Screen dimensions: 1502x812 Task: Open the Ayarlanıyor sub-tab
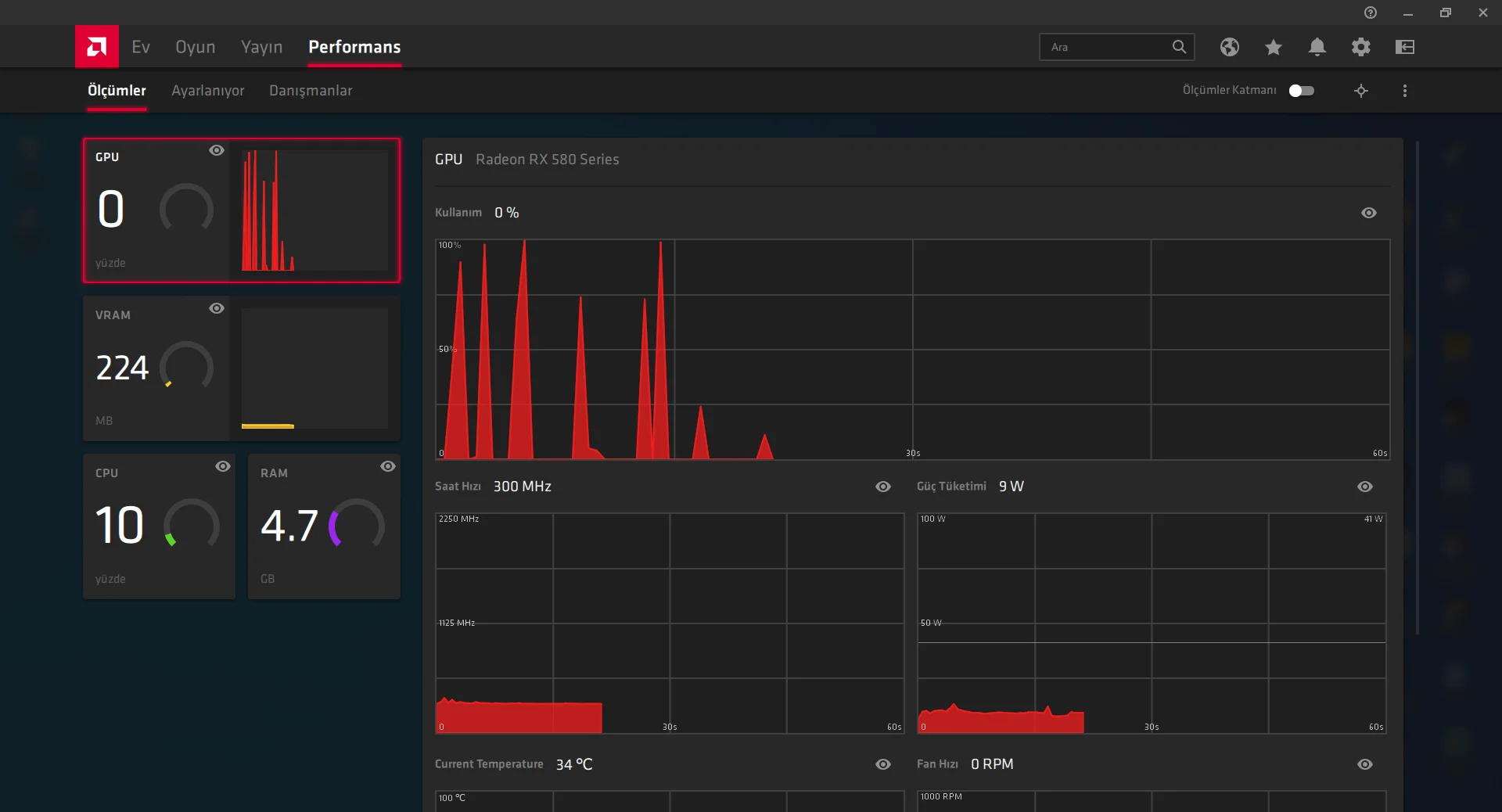point(208,91)
